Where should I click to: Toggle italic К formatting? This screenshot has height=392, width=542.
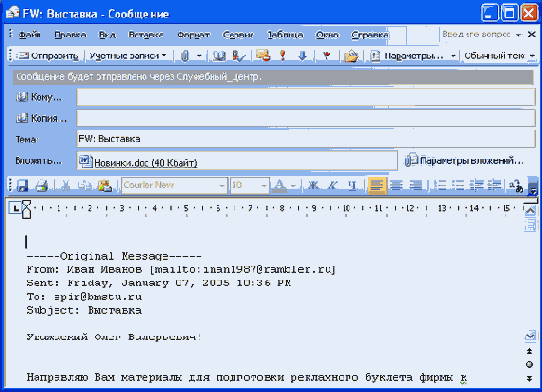tap(333, 185)
